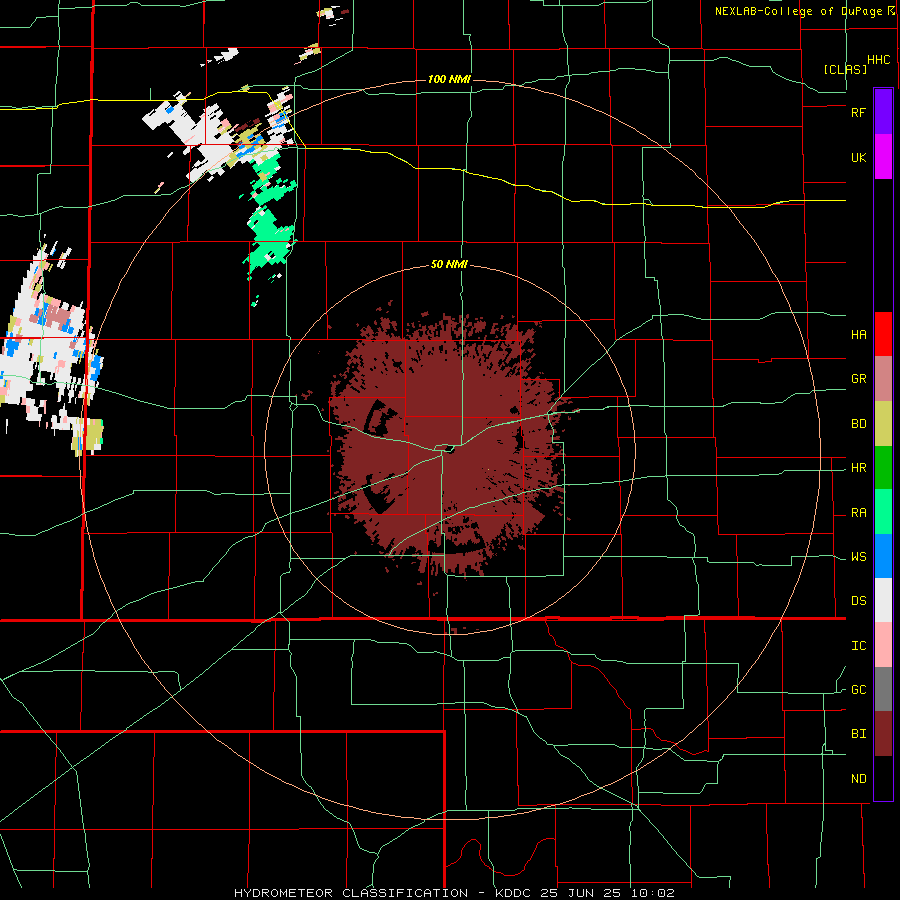The width and height of the screenshot is (900, 900).
Task: Click the Hydrometeor Classification KDDC caption
Action: coord(454,893)
